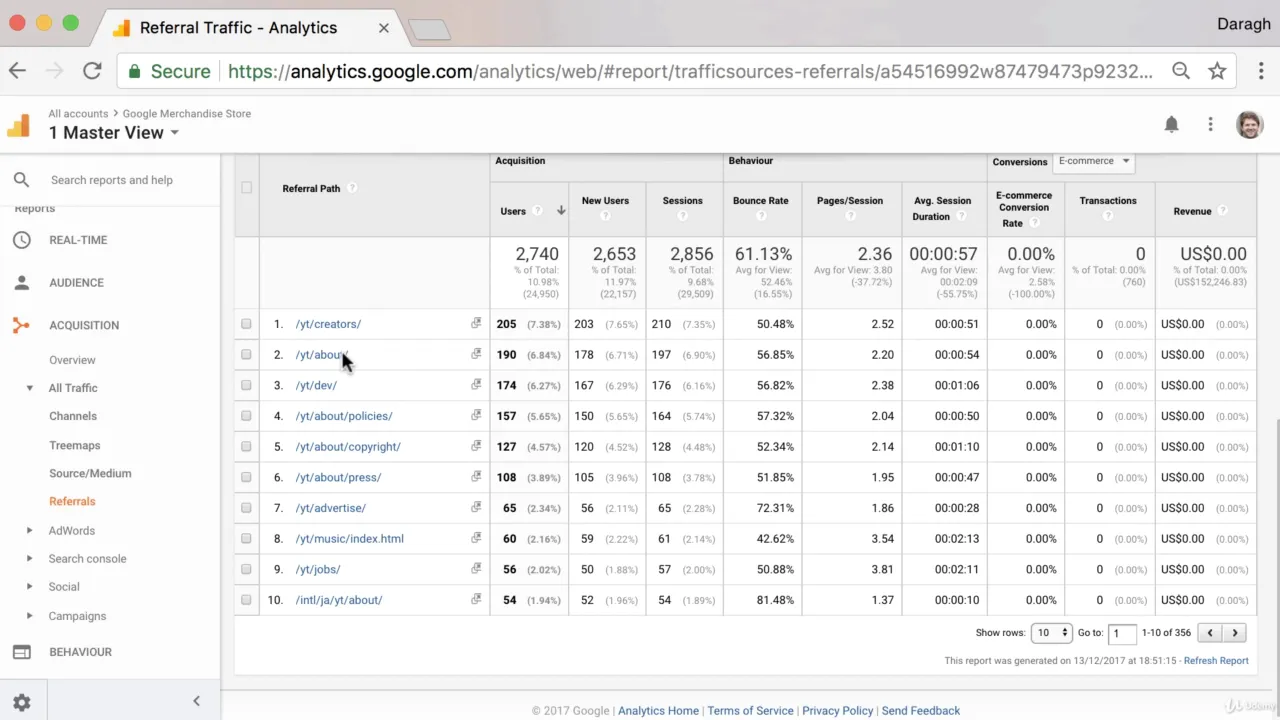The height and width of the screenshot is (720, 1280).
Task: Check the /yt/creators/ row checkbox
Action: pos(246,324)
